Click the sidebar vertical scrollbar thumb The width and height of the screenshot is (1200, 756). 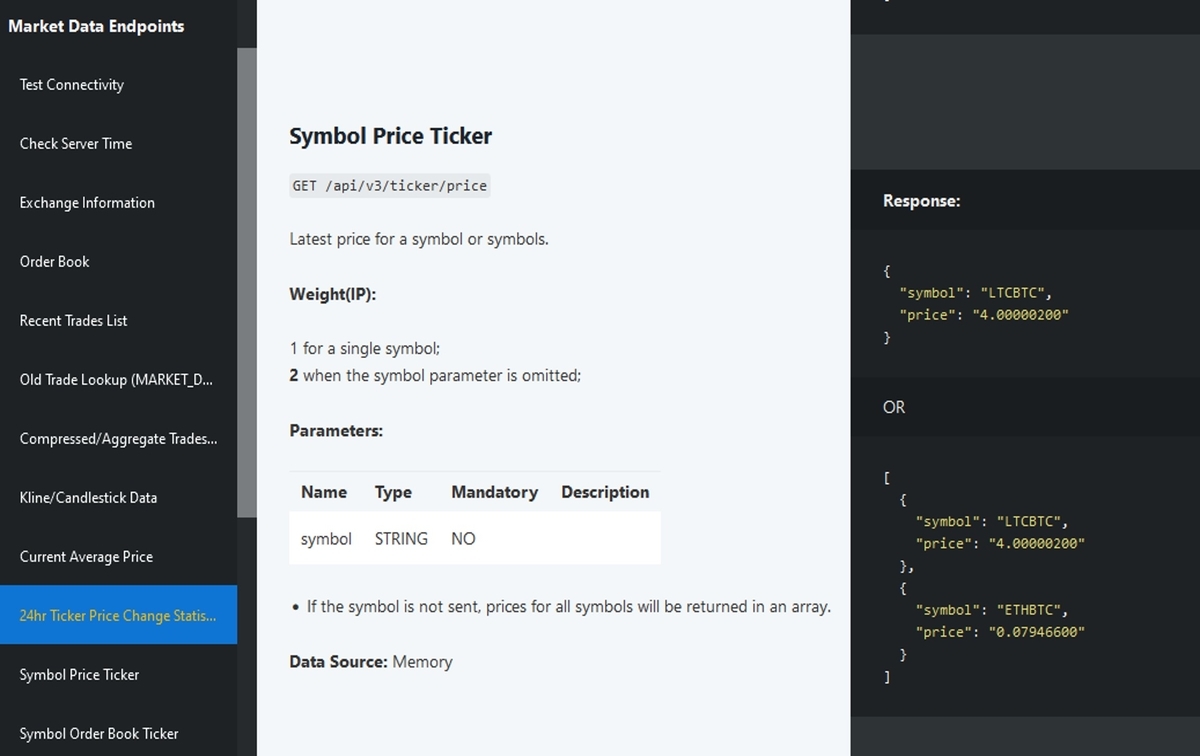(246, 282)
